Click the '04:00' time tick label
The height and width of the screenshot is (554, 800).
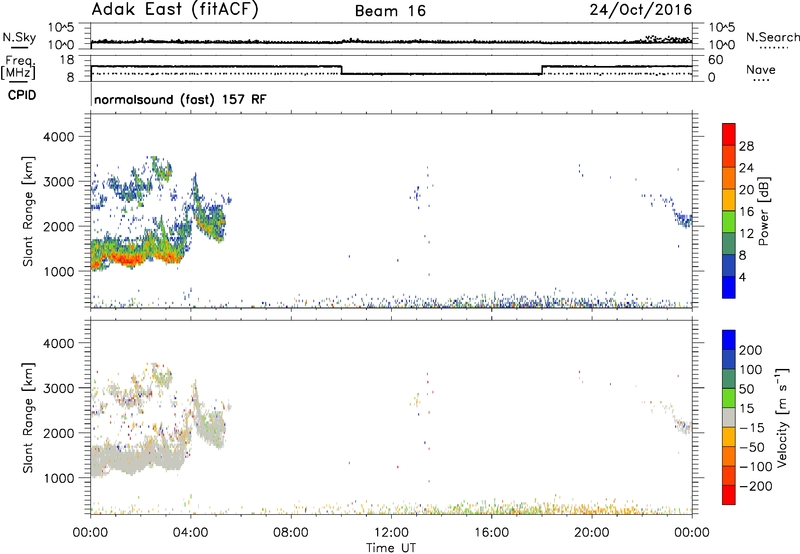tap(190, 533)
